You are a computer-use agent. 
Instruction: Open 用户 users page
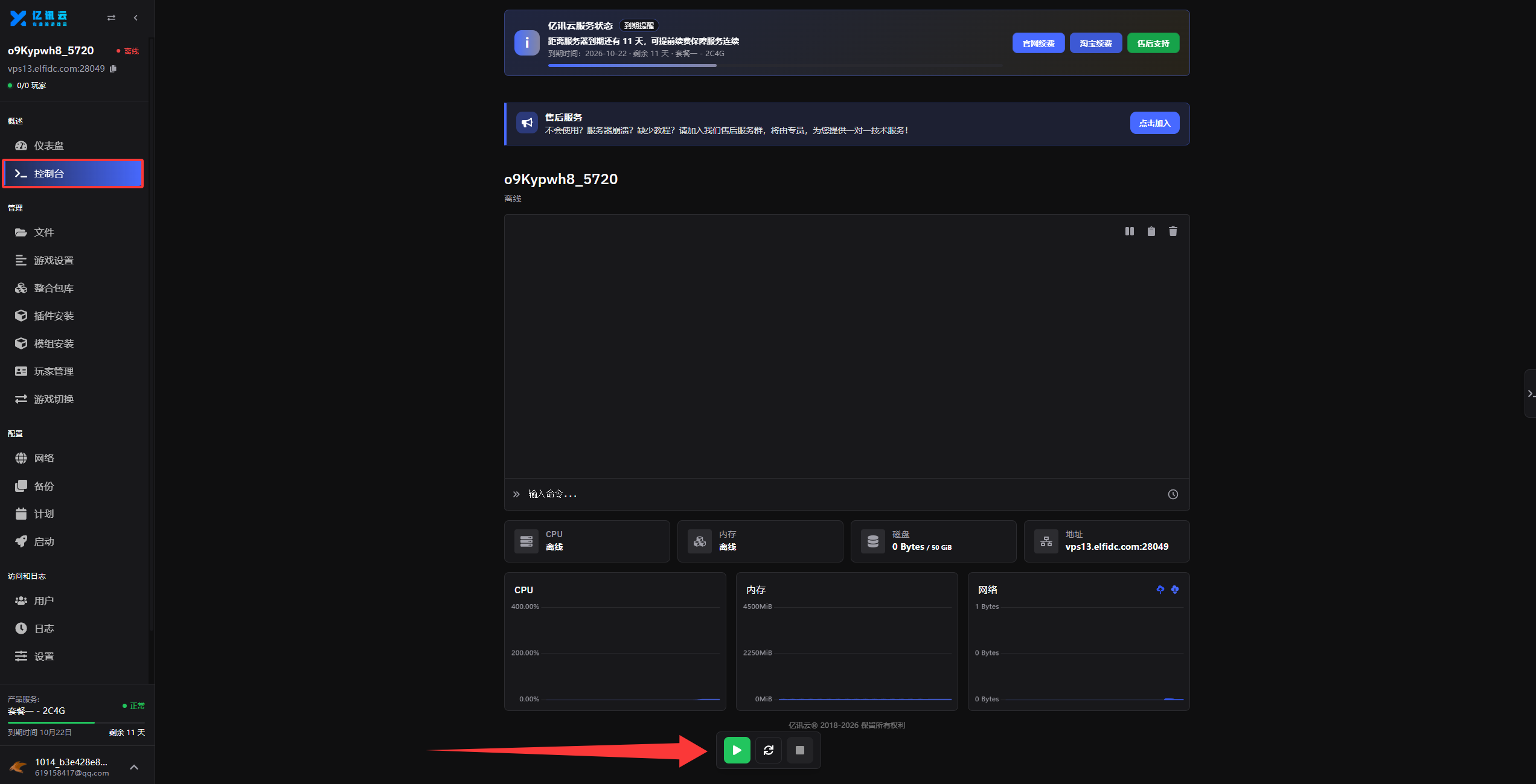click(x=73, y=601)
